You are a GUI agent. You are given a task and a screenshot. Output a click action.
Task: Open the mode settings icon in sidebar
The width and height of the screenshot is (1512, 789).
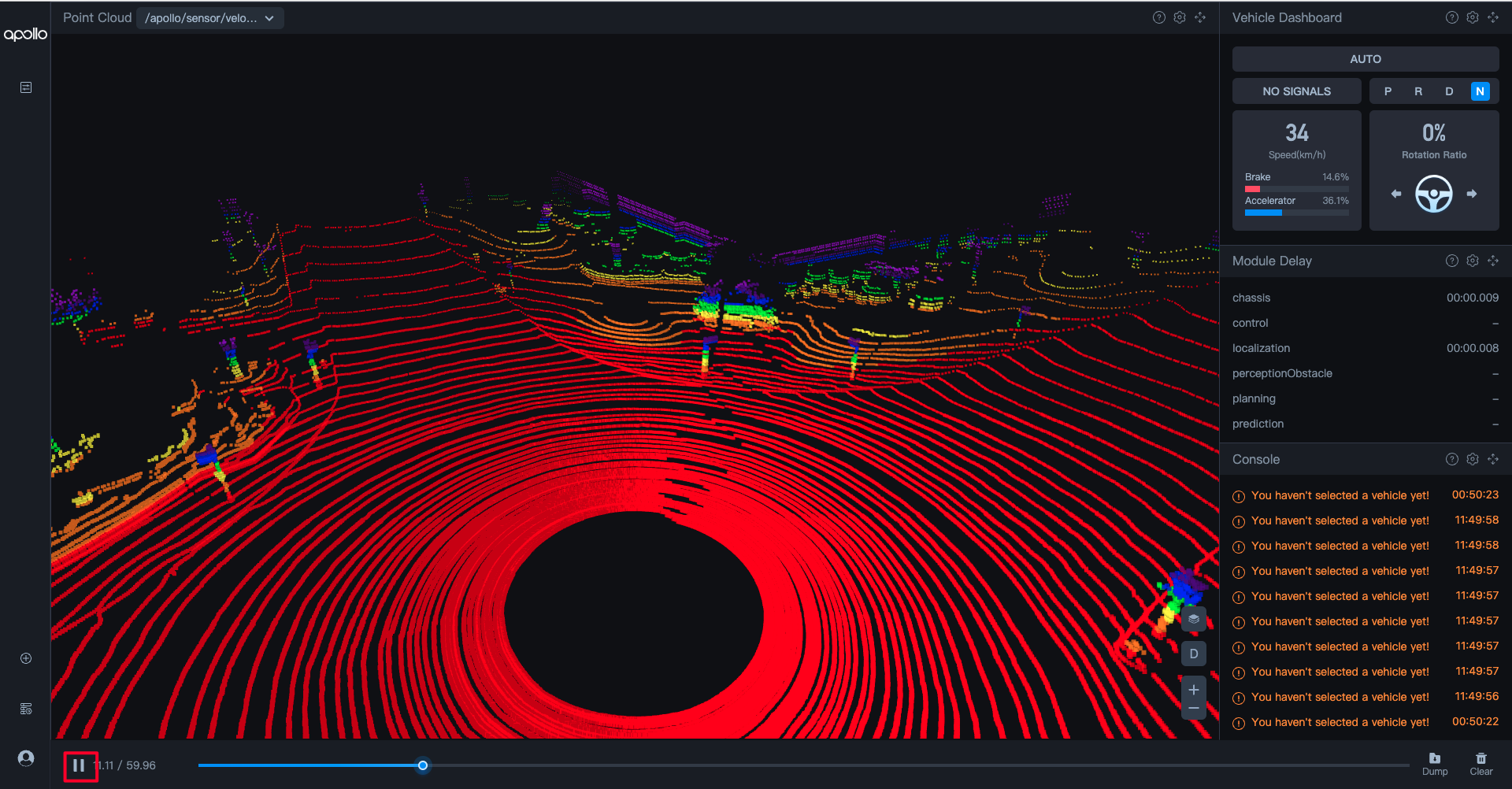(26, 709)
